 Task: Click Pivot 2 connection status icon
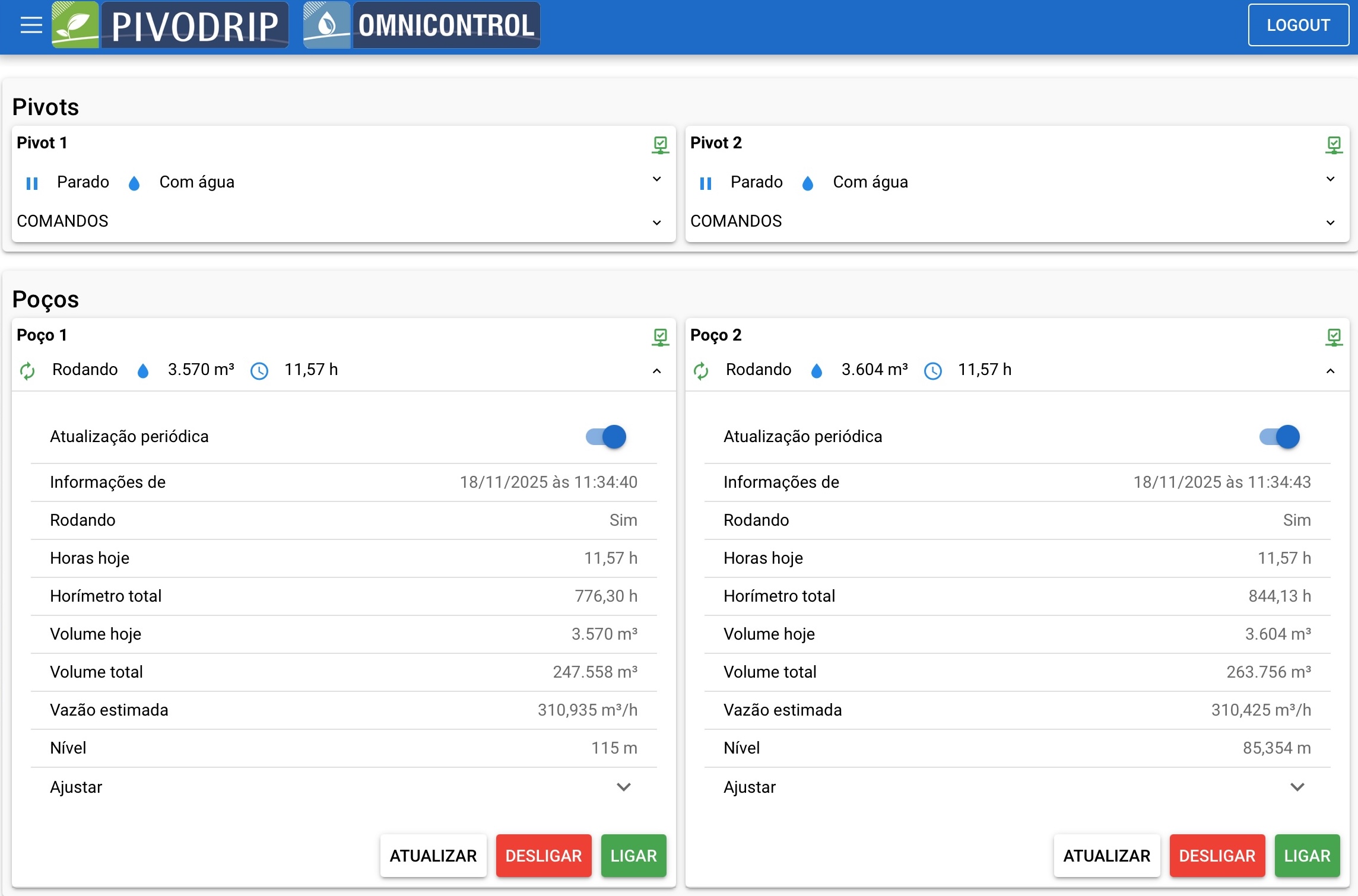1334,144
